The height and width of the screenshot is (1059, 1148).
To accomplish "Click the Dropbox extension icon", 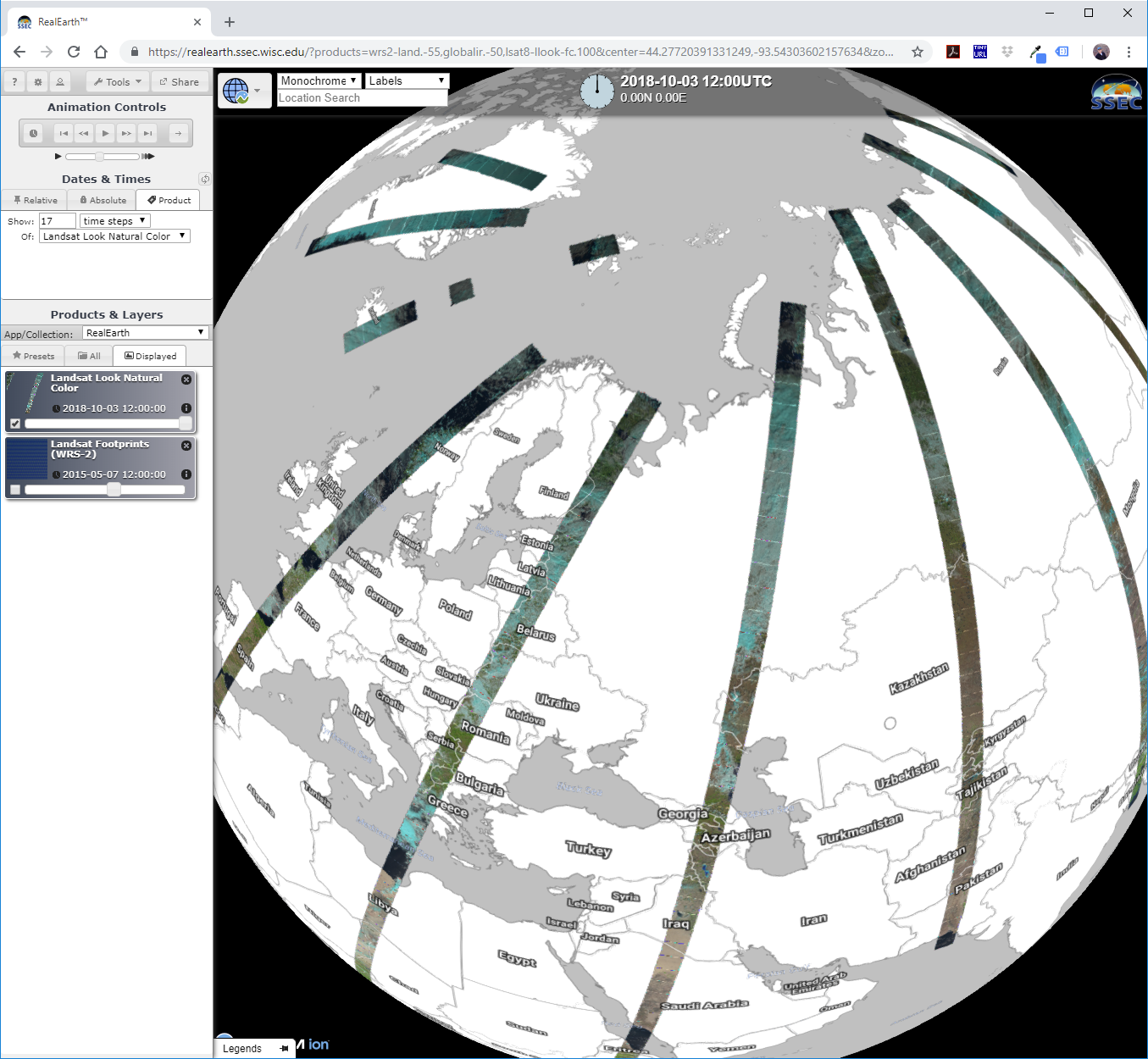I will click(1007, 52).
